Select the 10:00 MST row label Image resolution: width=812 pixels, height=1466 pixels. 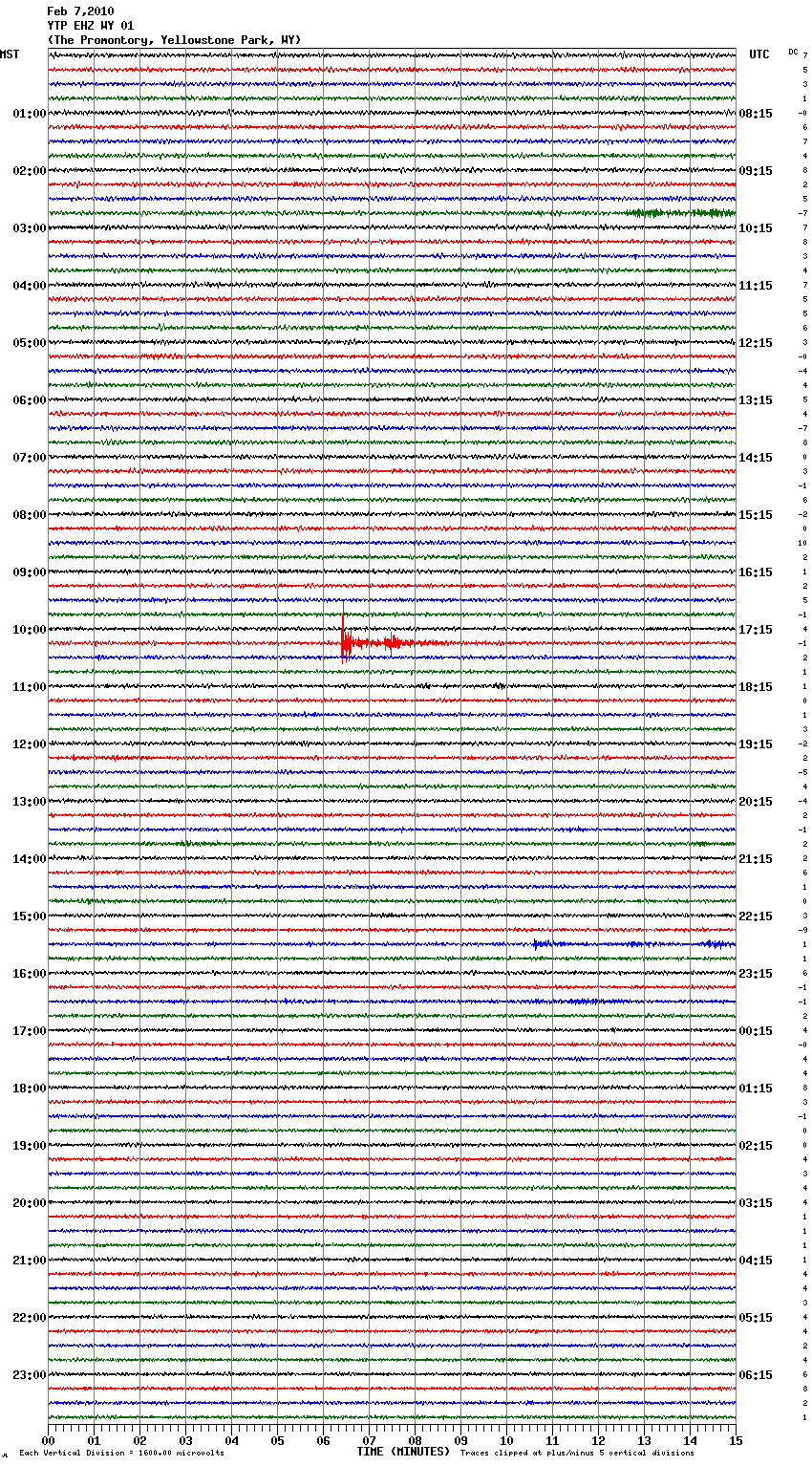pyautogui.click(x=30, y=630)
